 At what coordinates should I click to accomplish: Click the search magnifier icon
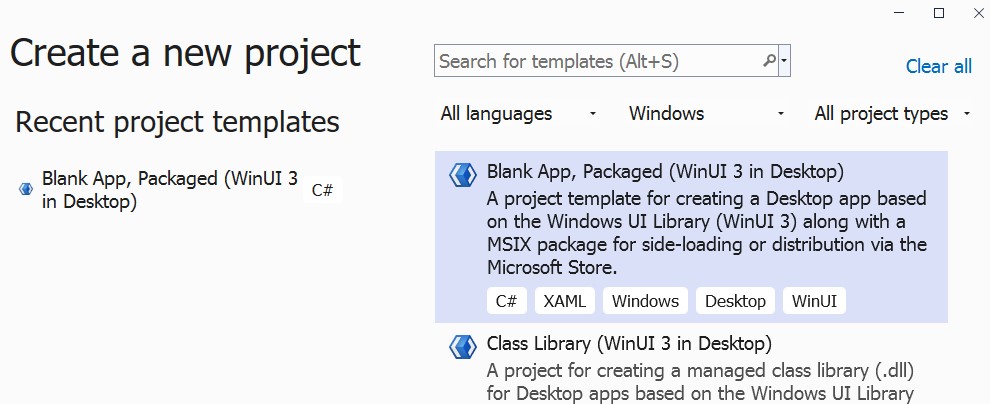point(769,61)
